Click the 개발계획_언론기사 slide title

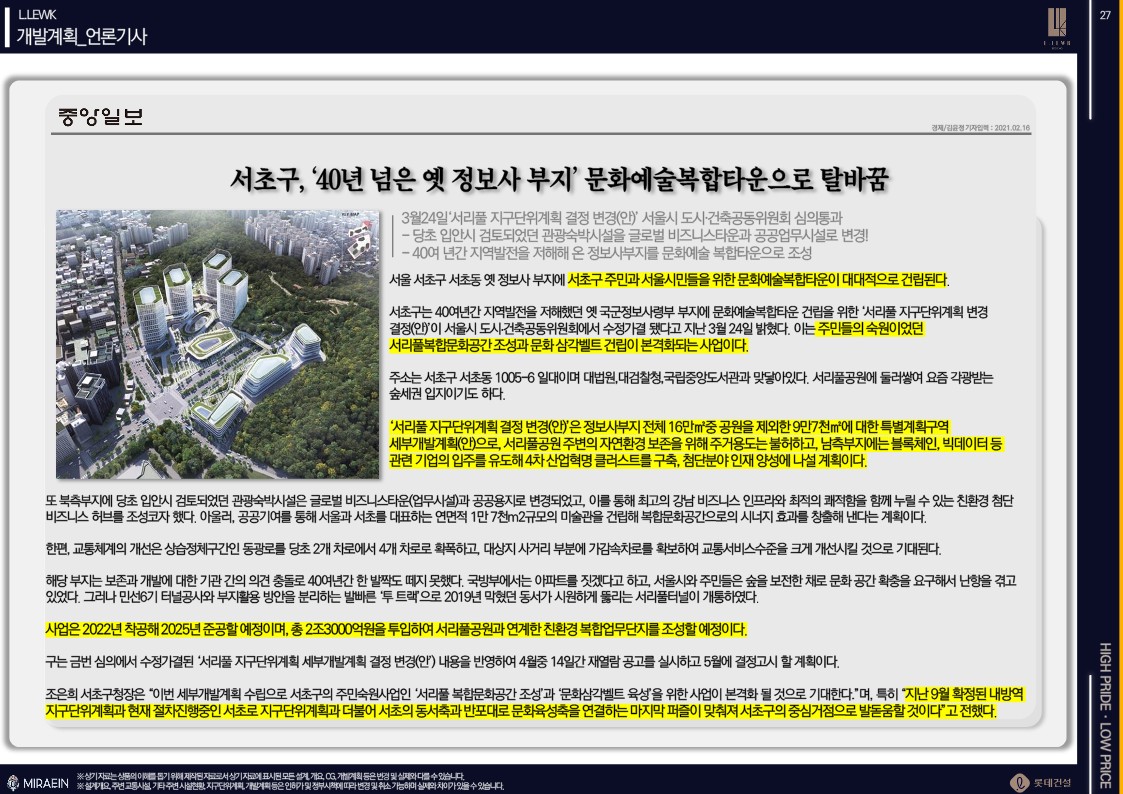(x=82, y=37)
